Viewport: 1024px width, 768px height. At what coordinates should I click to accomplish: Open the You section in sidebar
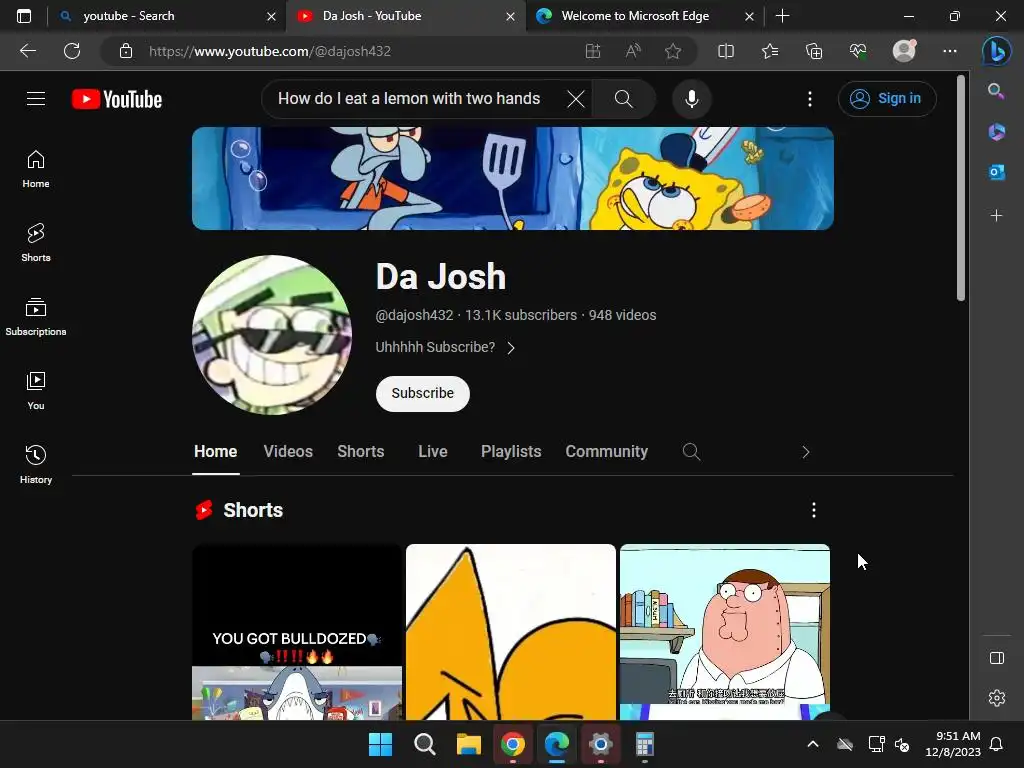(x=36, y=391)
